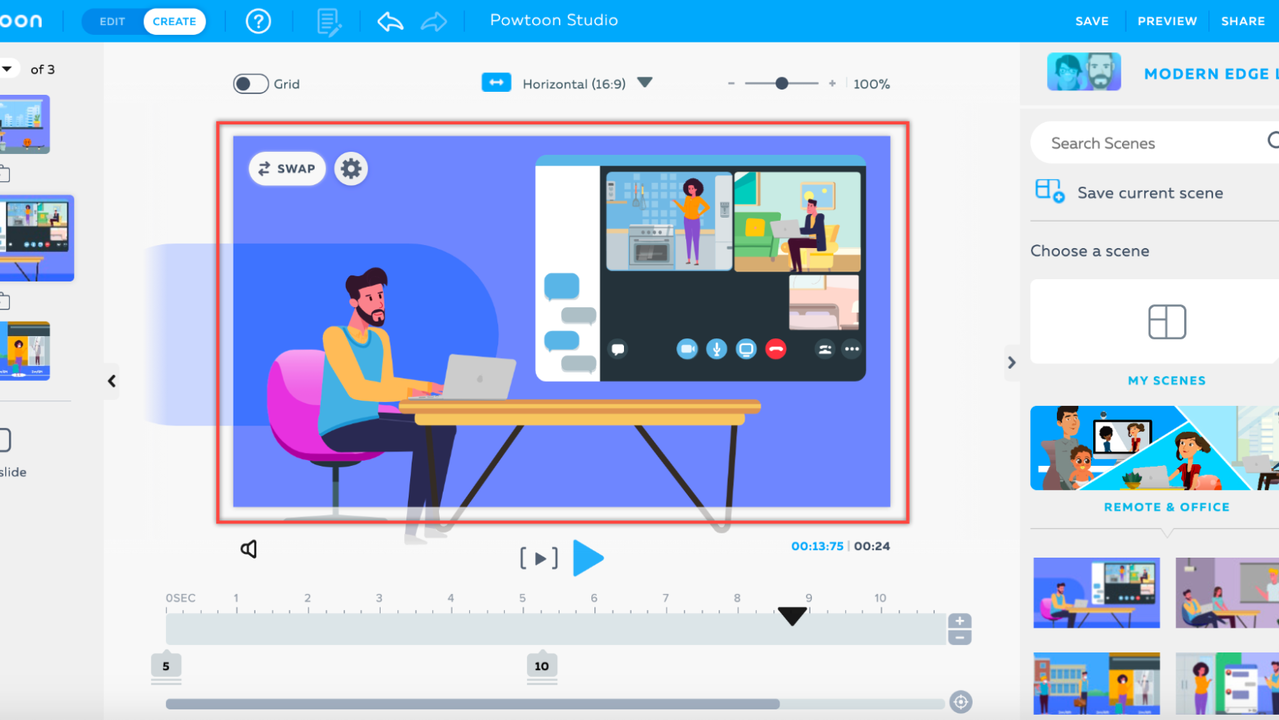1279x720 pixels.
Task: Click the Save current scene icon
Action: point(1049,191)
